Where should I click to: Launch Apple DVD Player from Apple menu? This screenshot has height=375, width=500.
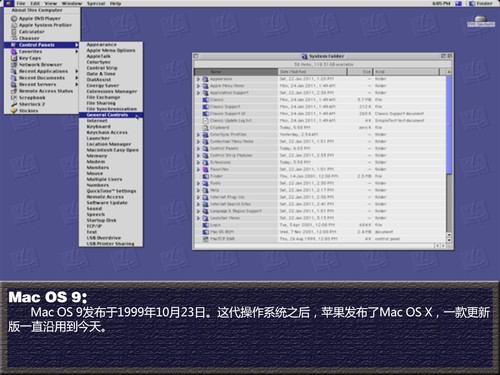pyautogui.click(x=42, y=18)
